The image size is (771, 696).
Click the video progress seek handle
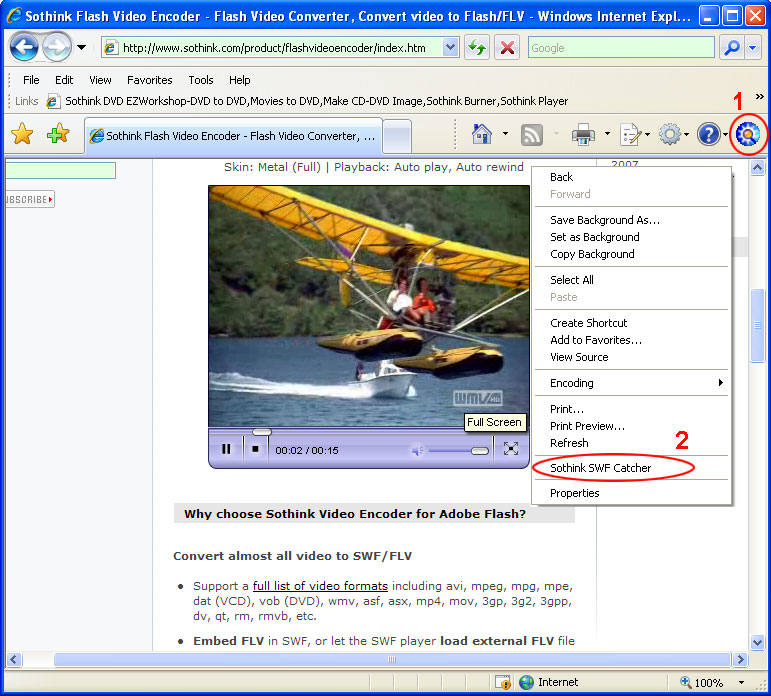click(x=262, y=432)
